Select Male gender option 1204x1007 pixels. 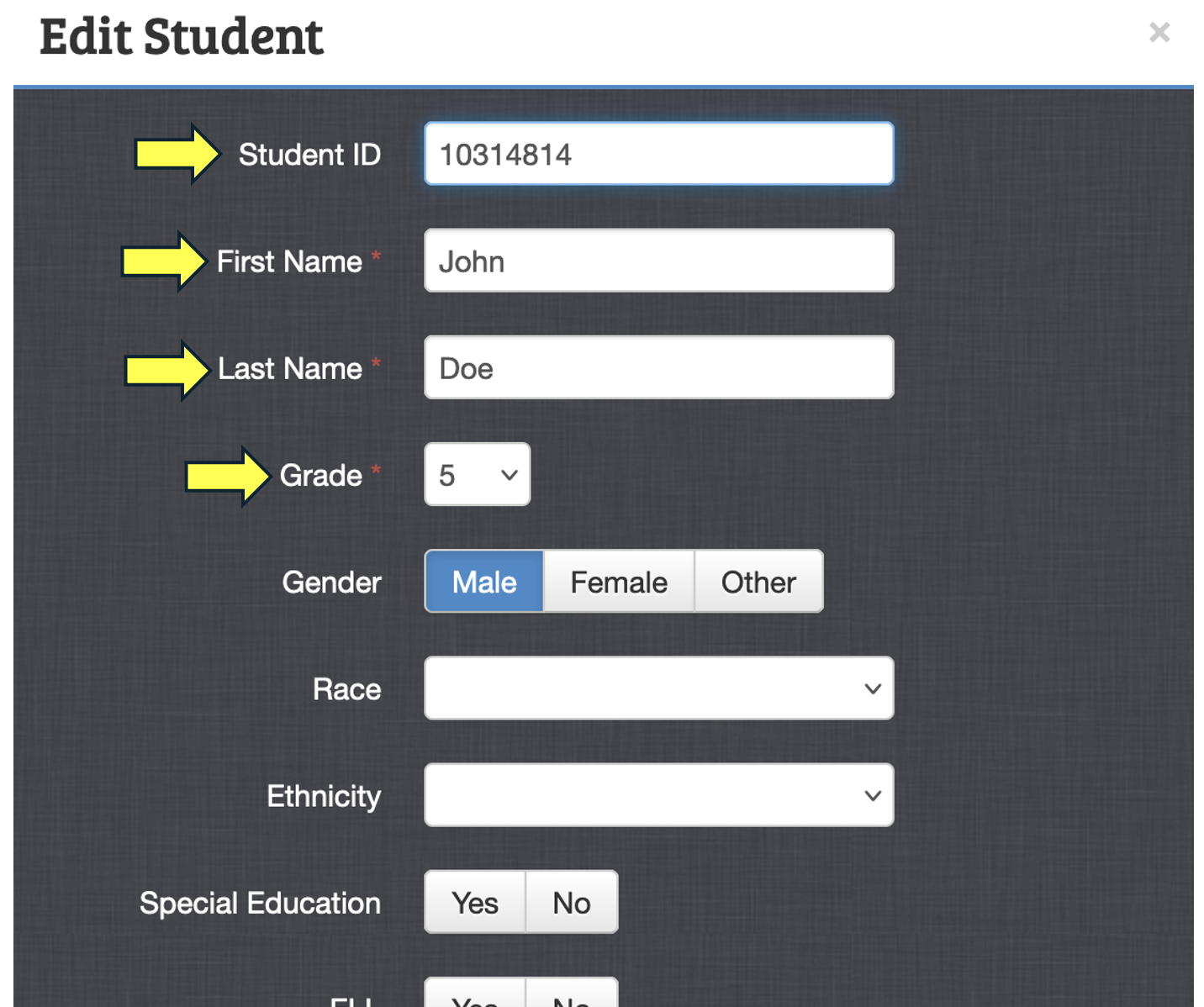(484, 582)
